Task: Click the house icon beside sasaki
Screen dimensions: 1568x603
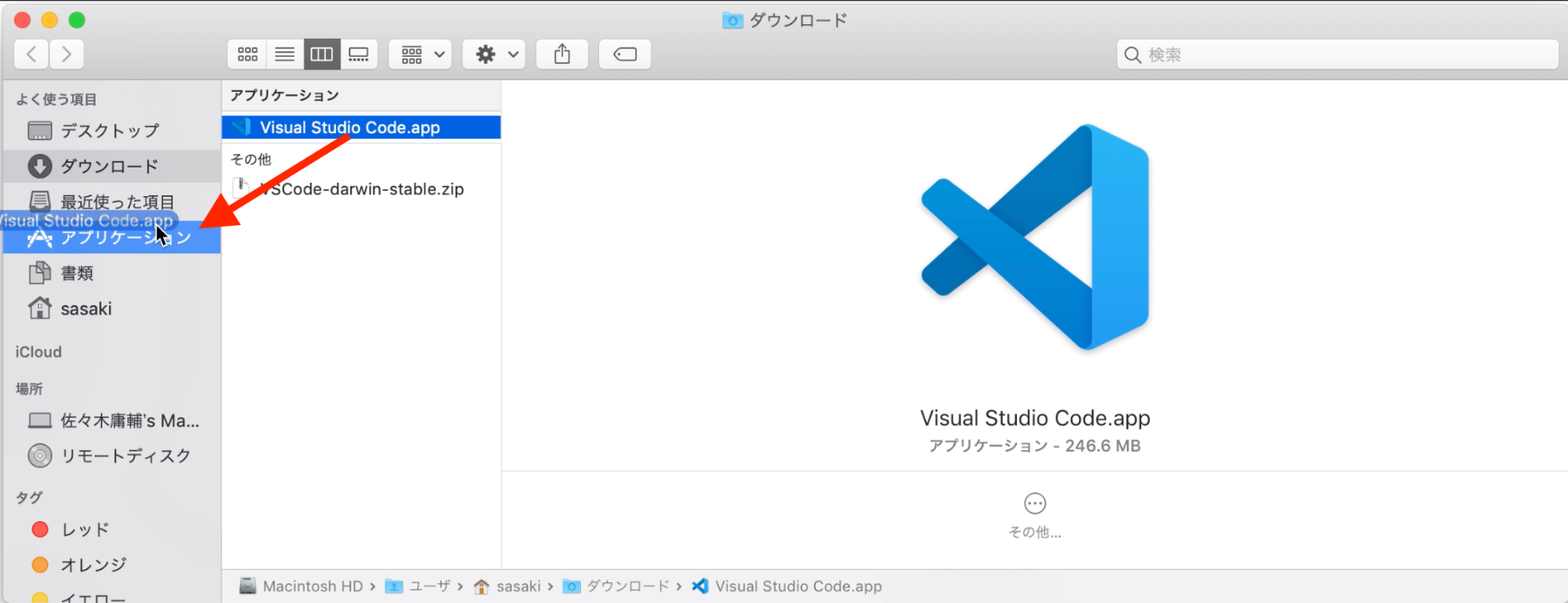Action: pos(40,308)
